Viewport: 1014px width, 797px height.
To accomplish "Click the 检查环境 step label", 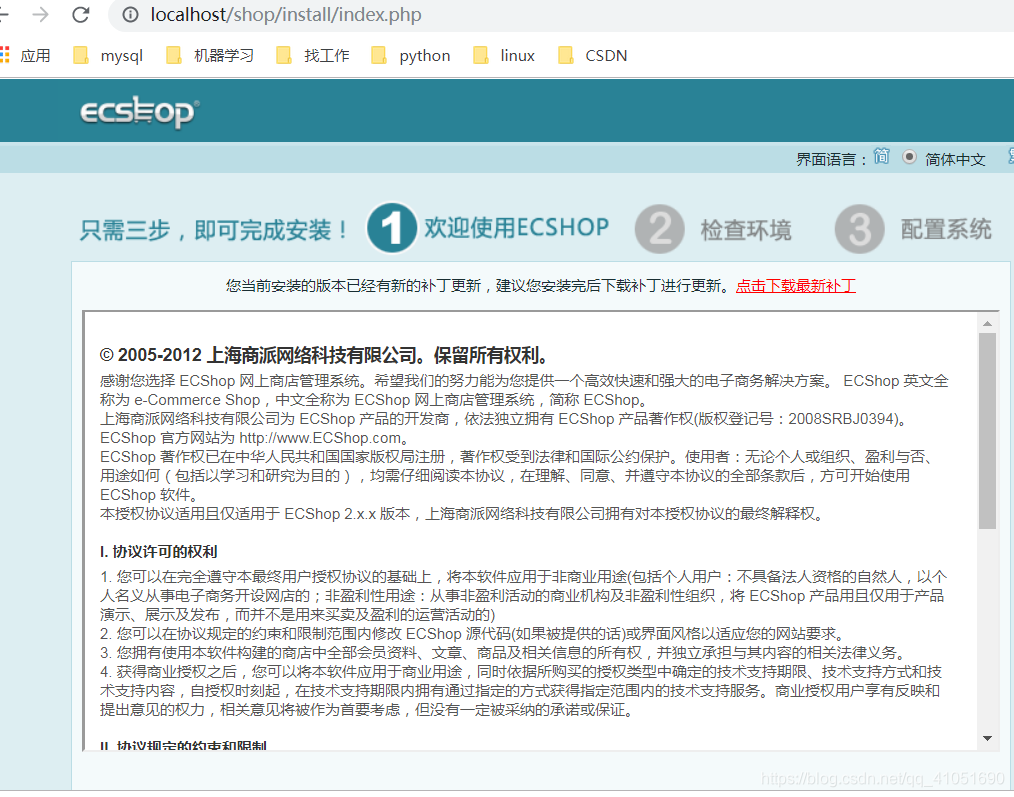I will pyautogui.click(x=746, y=230).
